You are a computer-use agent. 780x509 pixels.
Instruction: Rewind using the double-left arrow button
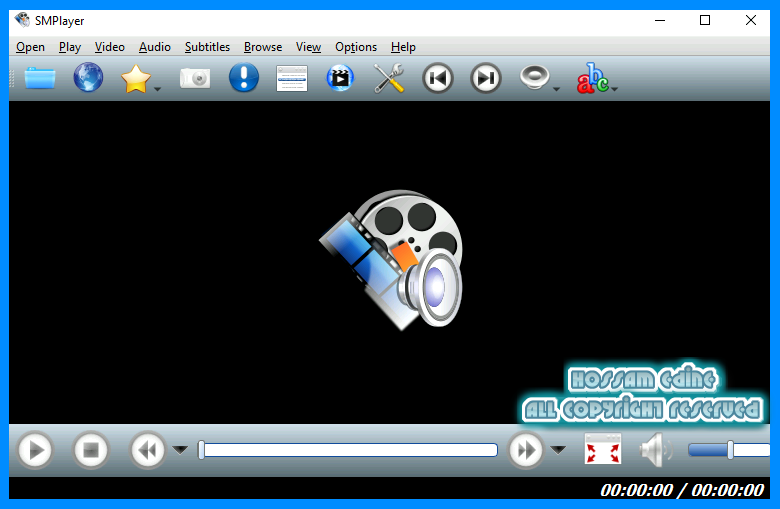click(147, 450)
